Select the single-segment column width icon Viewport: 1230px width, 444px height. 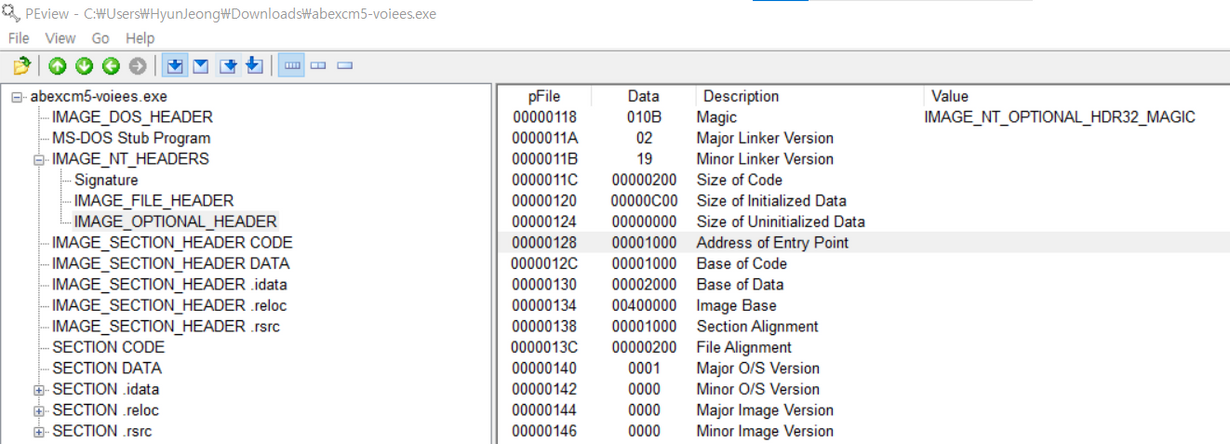coord(345,66)
